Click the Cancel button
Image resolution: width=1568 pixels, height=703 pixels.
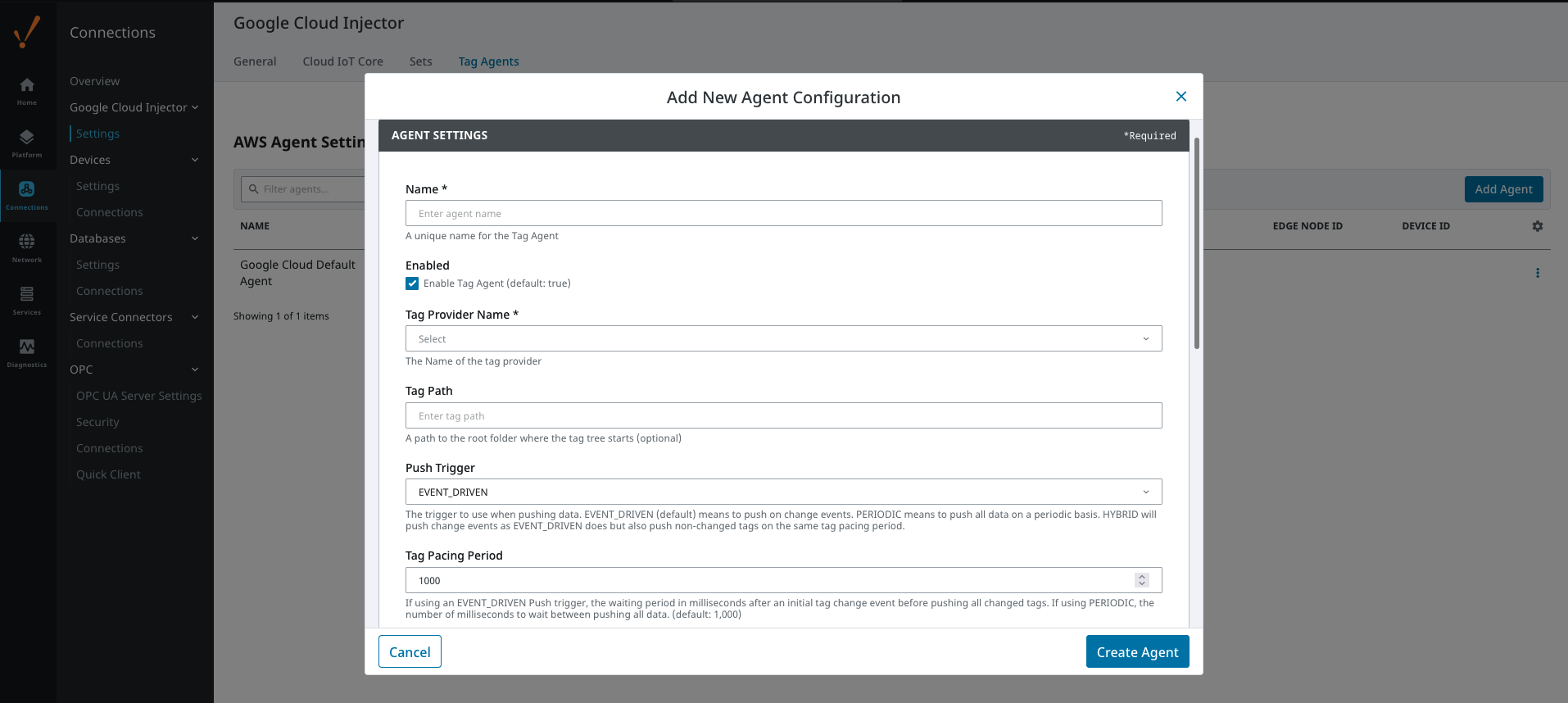coord(410,652)
